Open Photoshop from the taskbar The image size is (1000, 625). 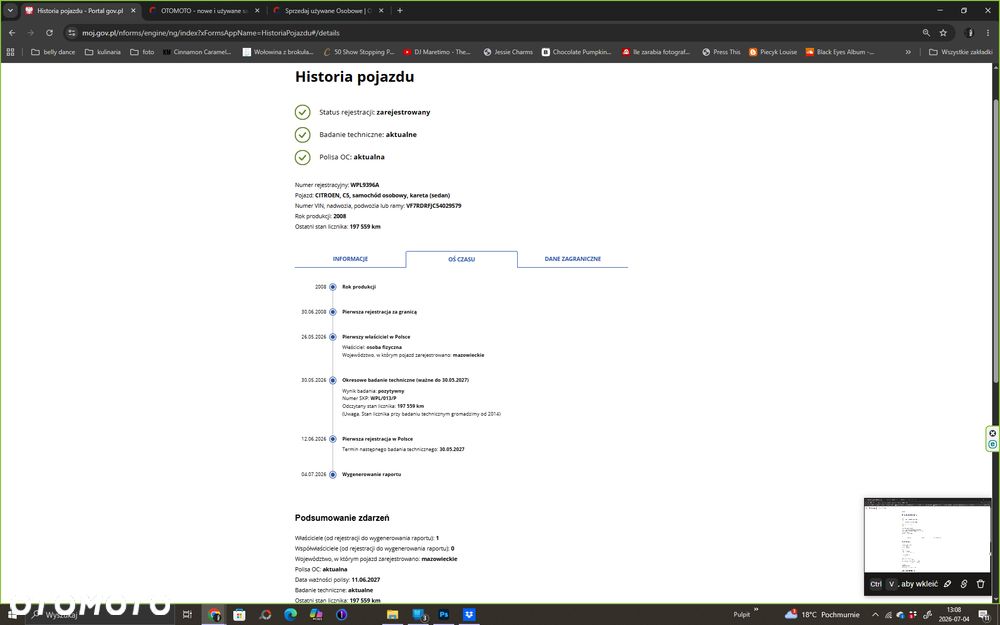[443, 615]
